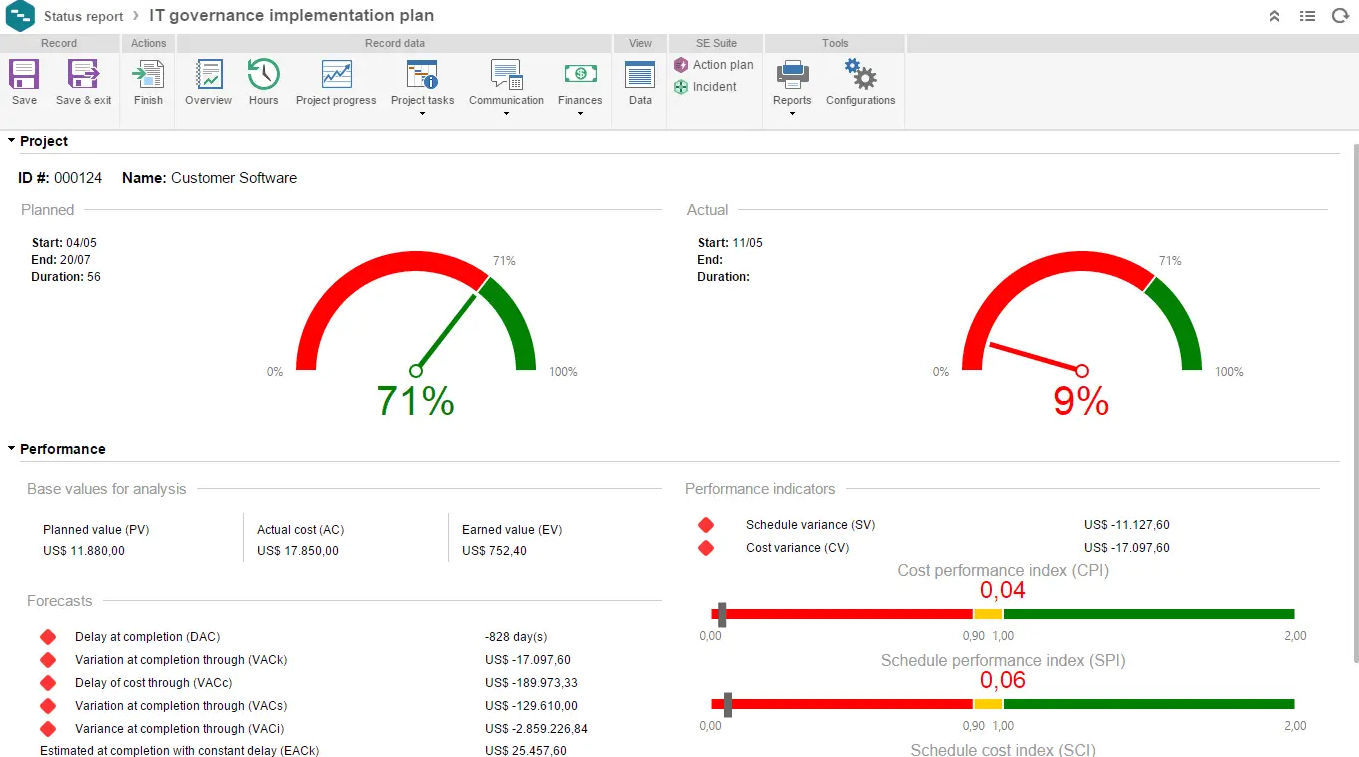
Task: Open the Action plan in SE Suite
Action: pyautogui.click(x=714, y=64)
